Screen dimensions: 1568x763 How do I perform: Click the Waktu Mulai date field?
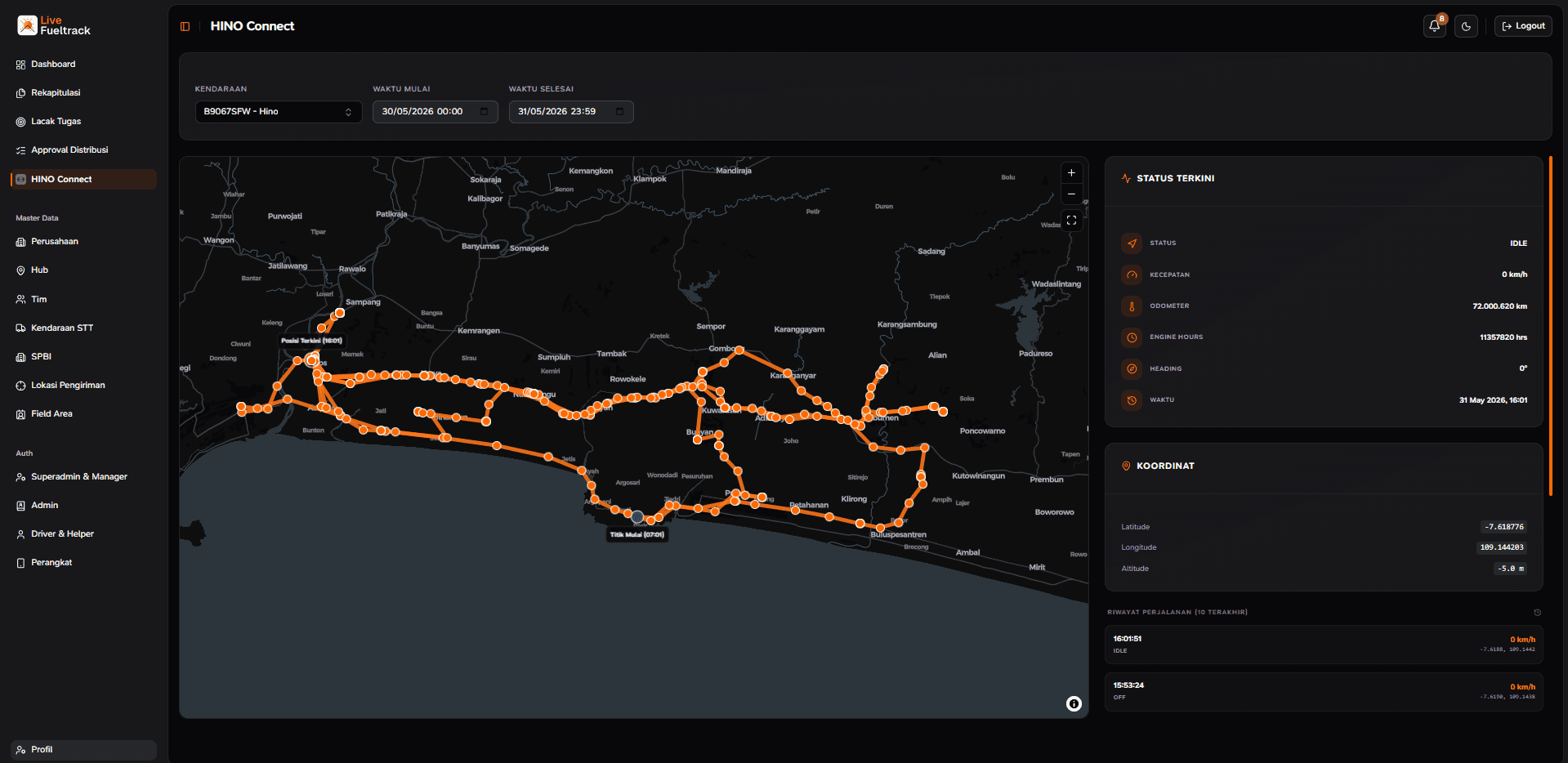(x=435, y=112)
